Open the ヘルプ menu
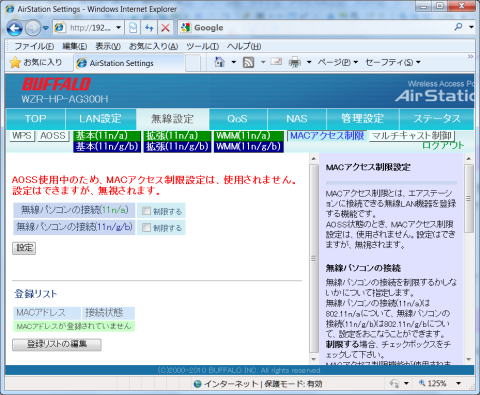The width and height of the screenshot is (480, 395). 244,46
